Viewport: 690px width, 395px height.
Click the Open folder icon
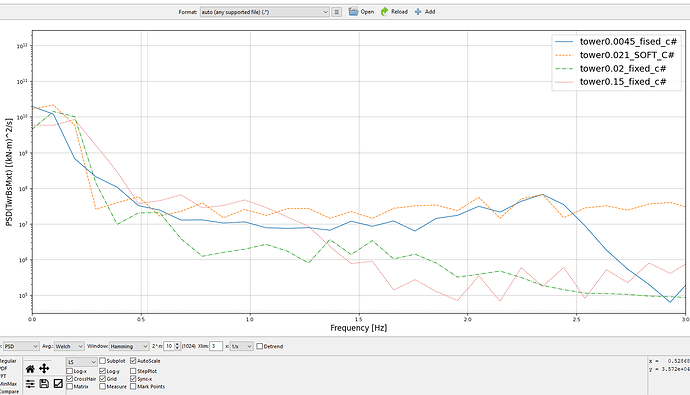353,11
